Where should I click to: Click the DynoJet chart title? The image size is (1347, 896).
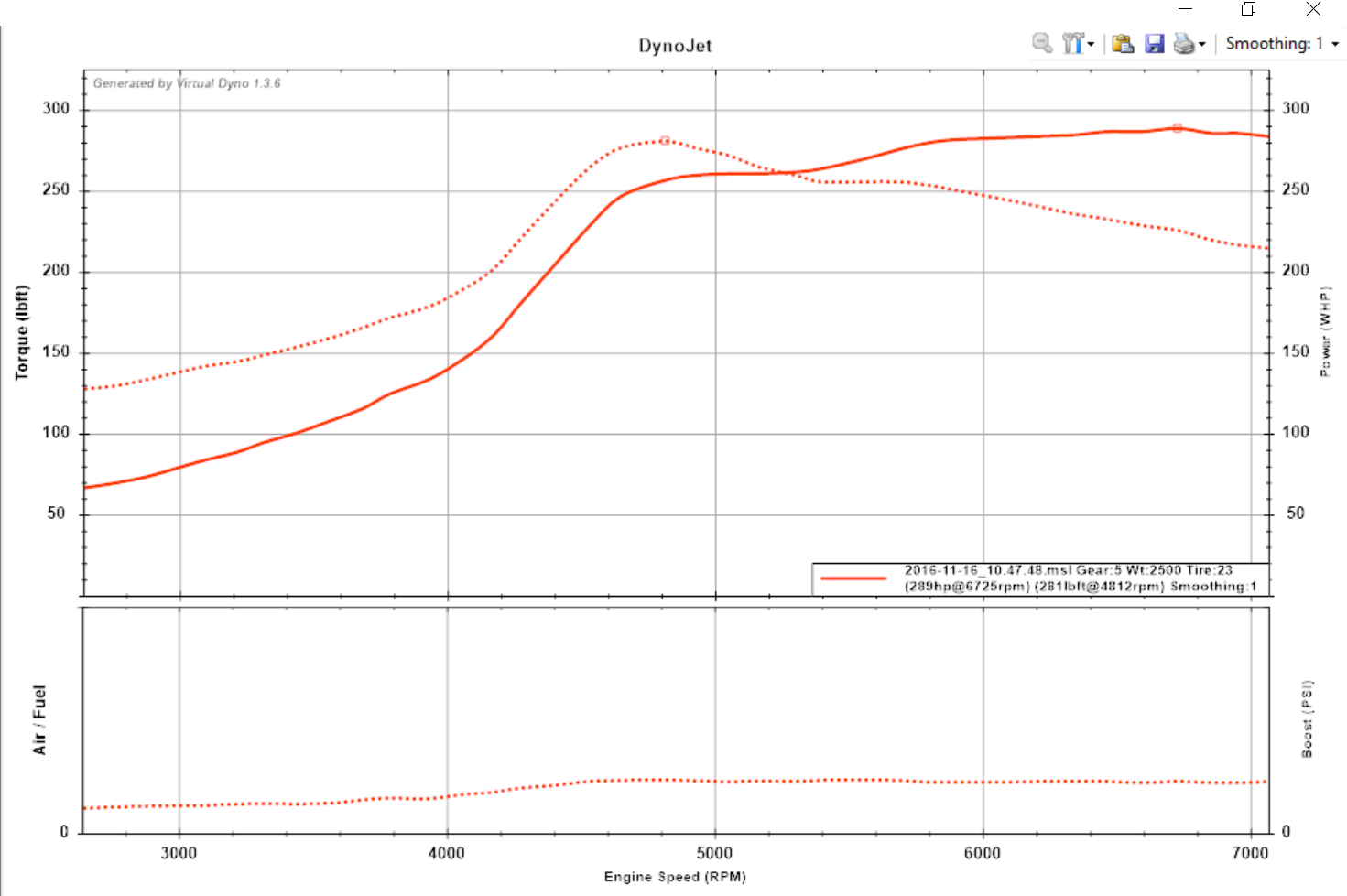click(x=675, y=46)
